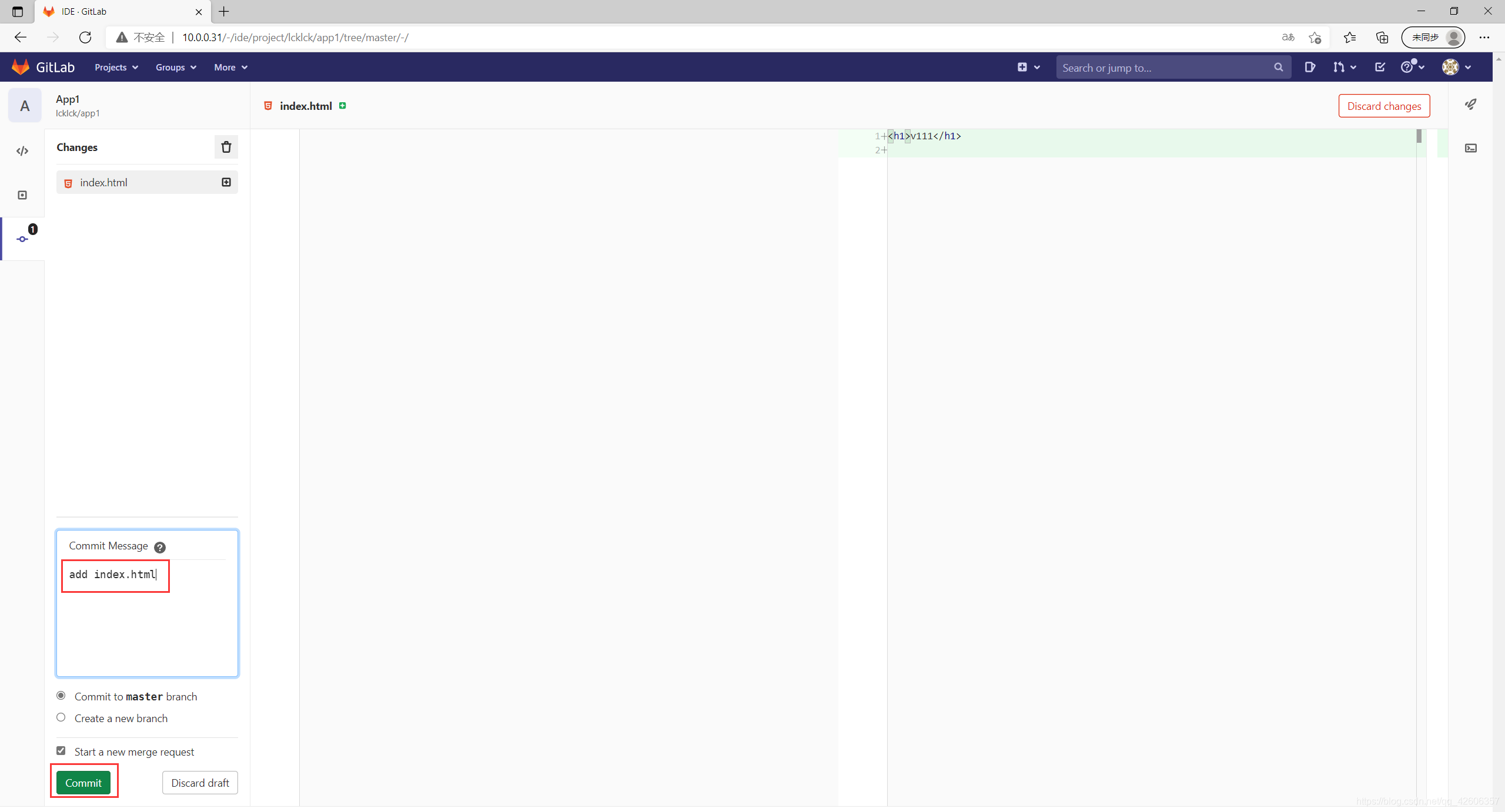Click the Discard changes button
Screen dimensions: 1505x812
tap(1384, 106)
